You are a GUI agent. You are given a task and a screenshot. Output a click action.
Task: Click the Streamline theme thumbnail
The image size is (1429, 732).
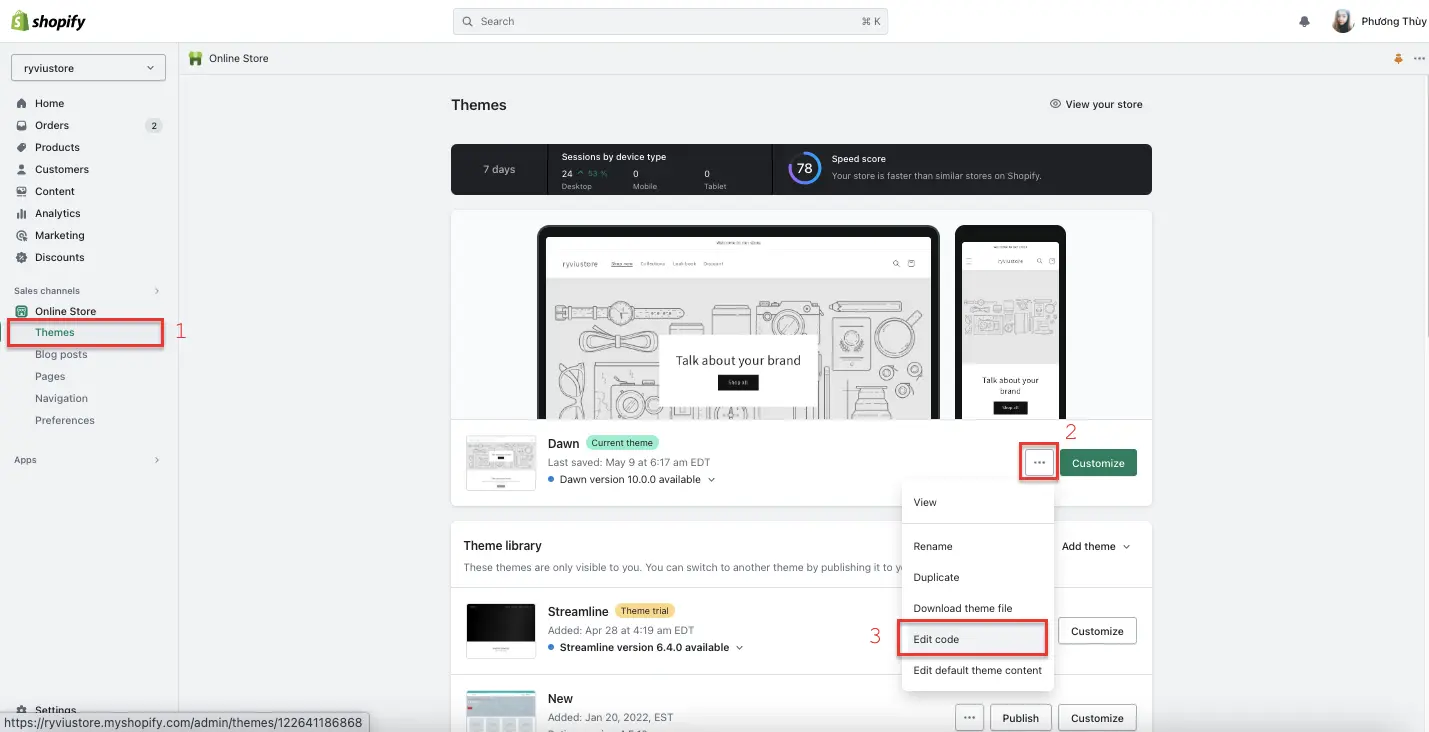tap(500, 630)
